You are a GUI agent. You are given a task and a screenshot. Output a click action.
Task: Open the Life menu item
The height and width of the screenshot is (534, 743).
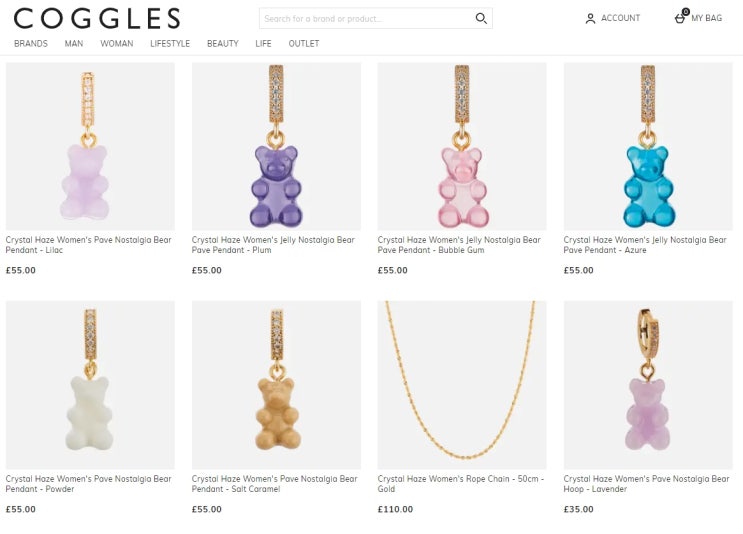coord(263,44)
